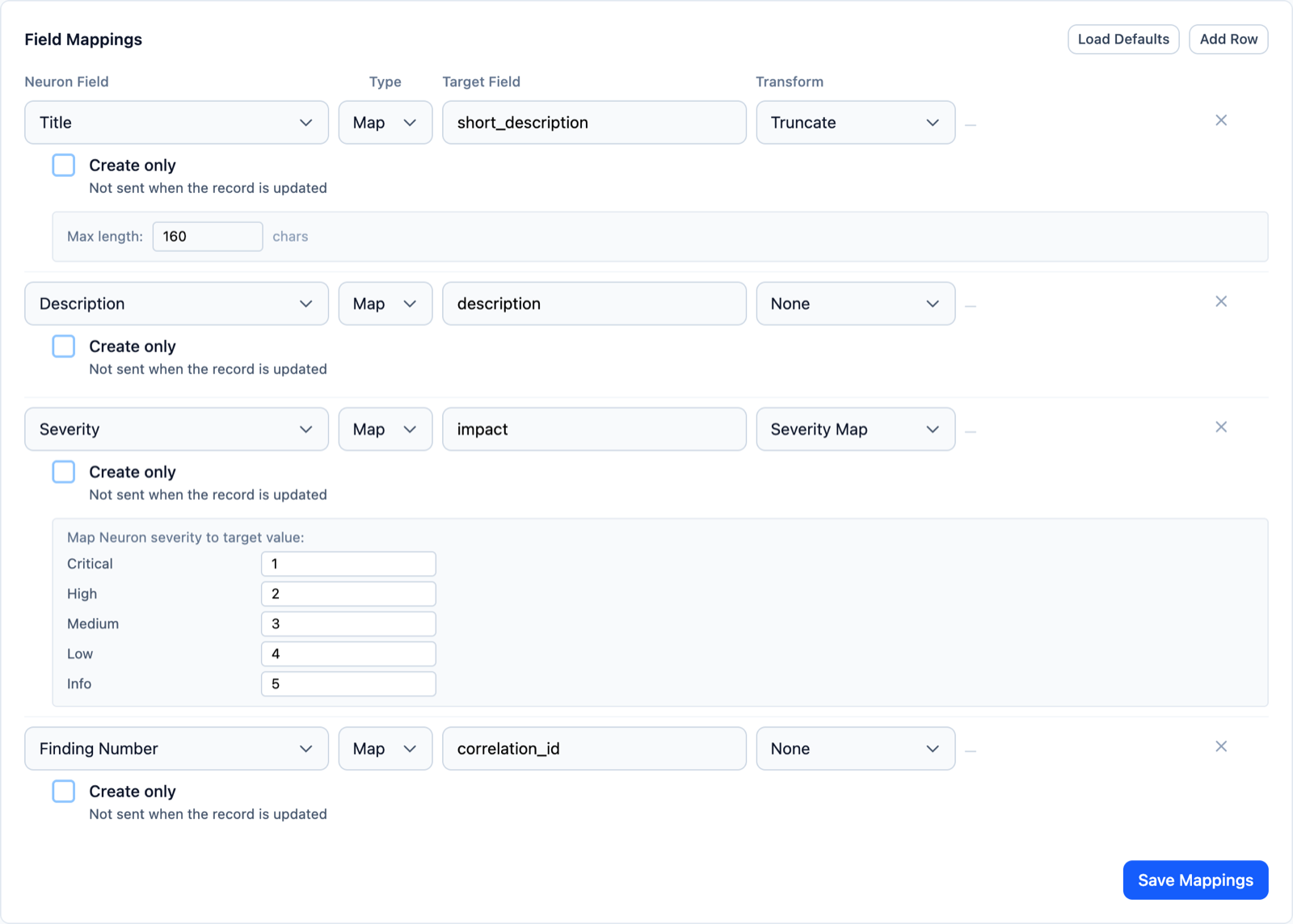Edit the impact target field
1293x924 pixels.
594,429
